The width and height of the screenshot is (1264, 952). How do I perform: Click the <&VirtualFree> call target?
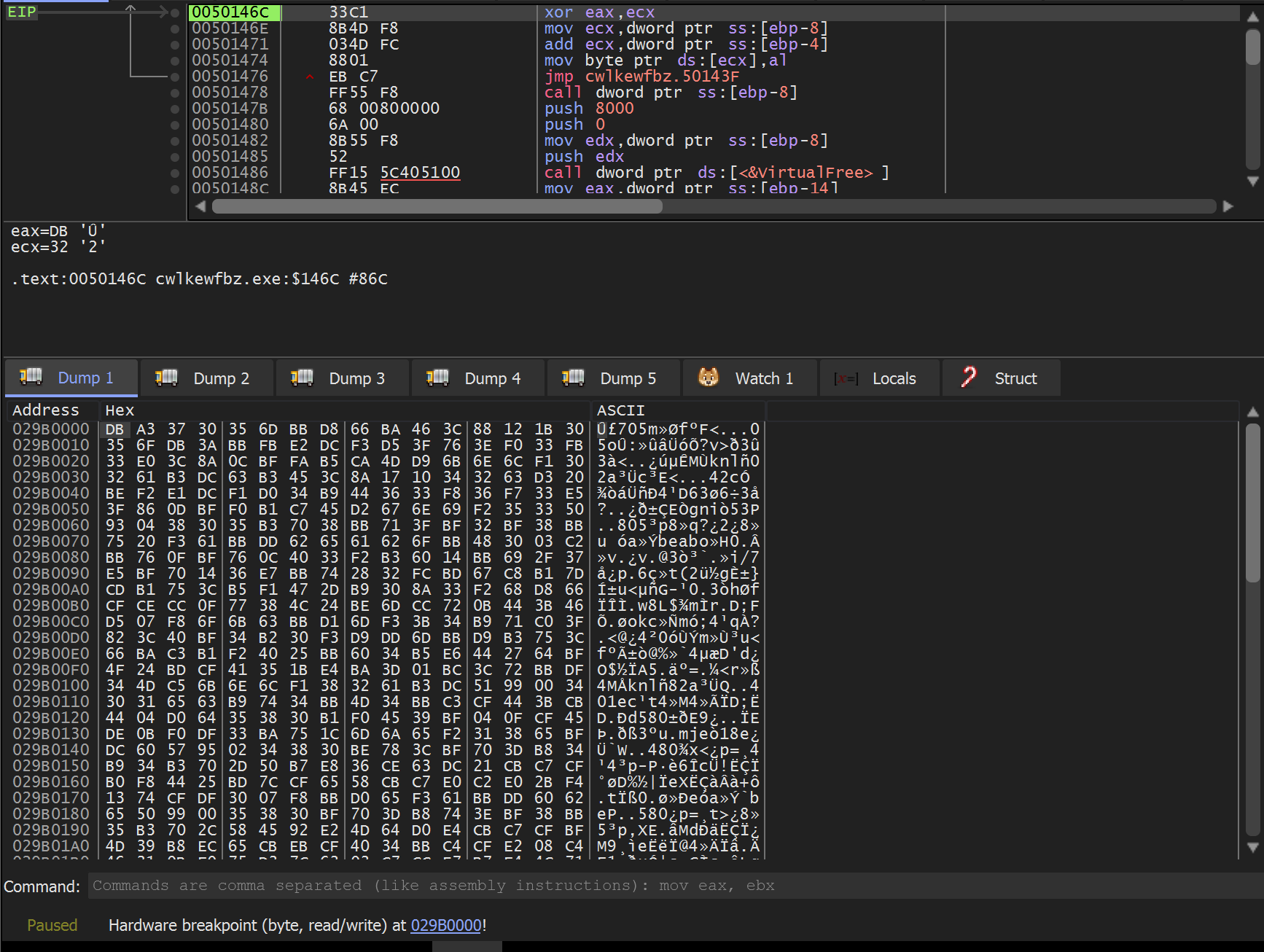pyautogui.click(x=805, y=173)
